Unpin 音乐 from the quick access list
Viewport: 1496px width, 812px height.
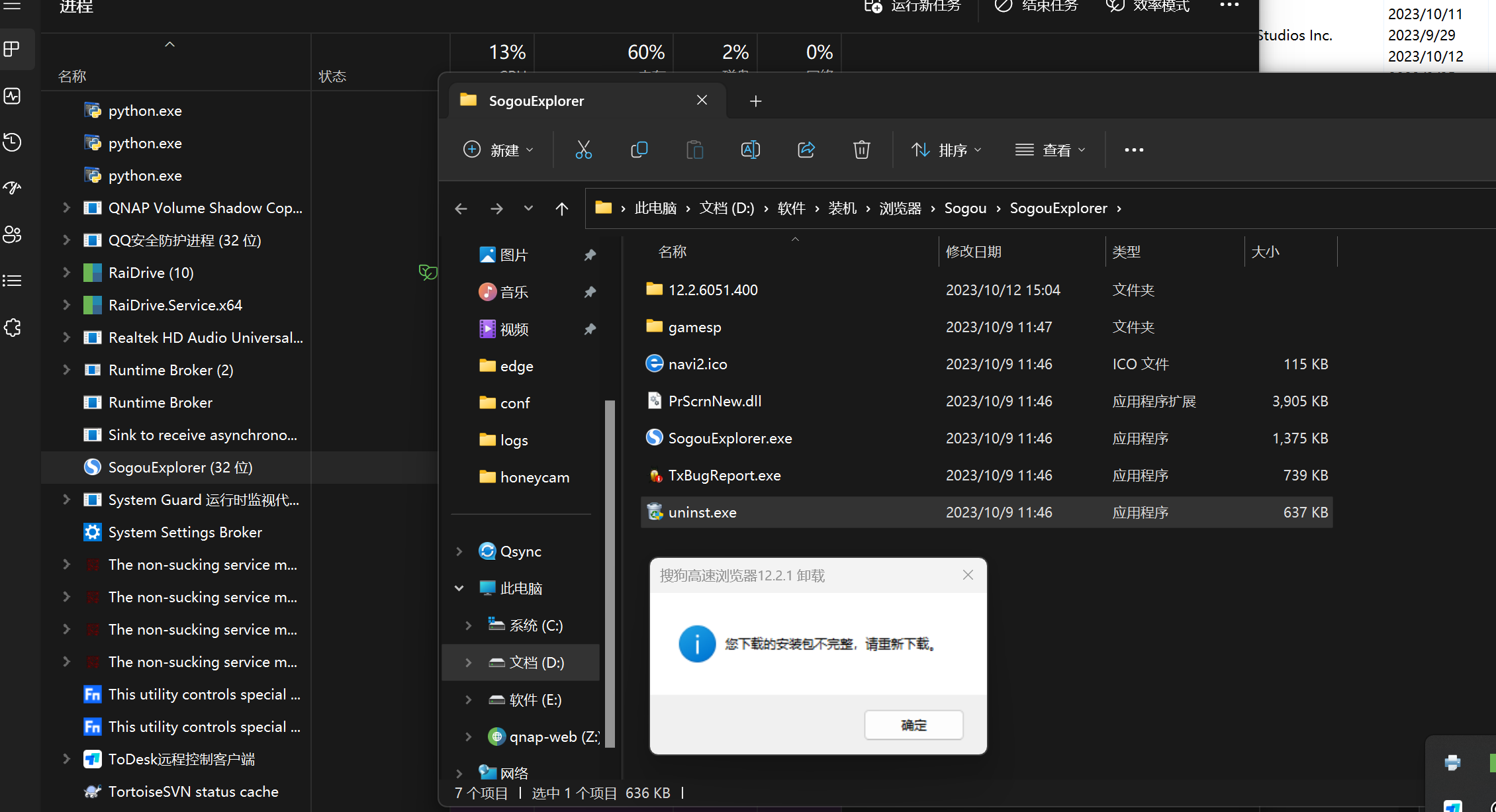[590, 291]
